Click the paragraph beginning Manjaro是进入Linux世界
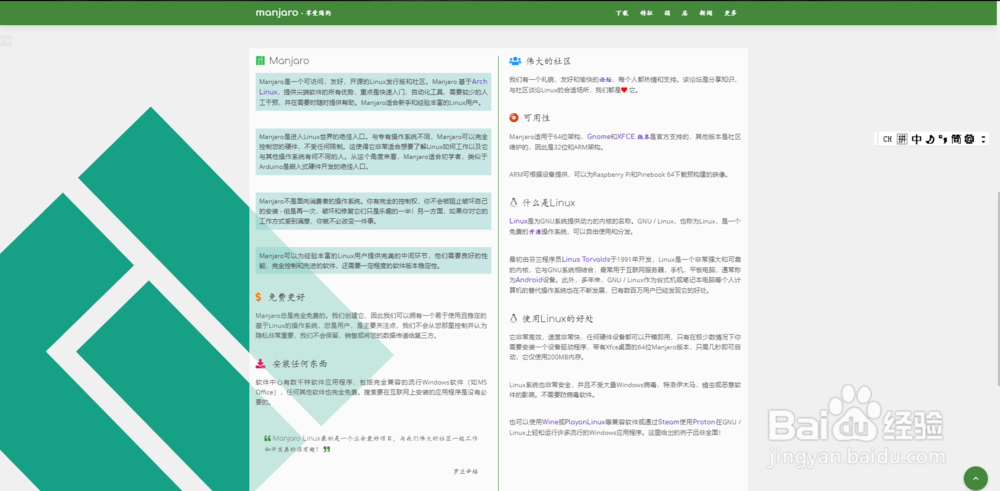Screen dimensions: 1000x491 [x=374, y=152]
